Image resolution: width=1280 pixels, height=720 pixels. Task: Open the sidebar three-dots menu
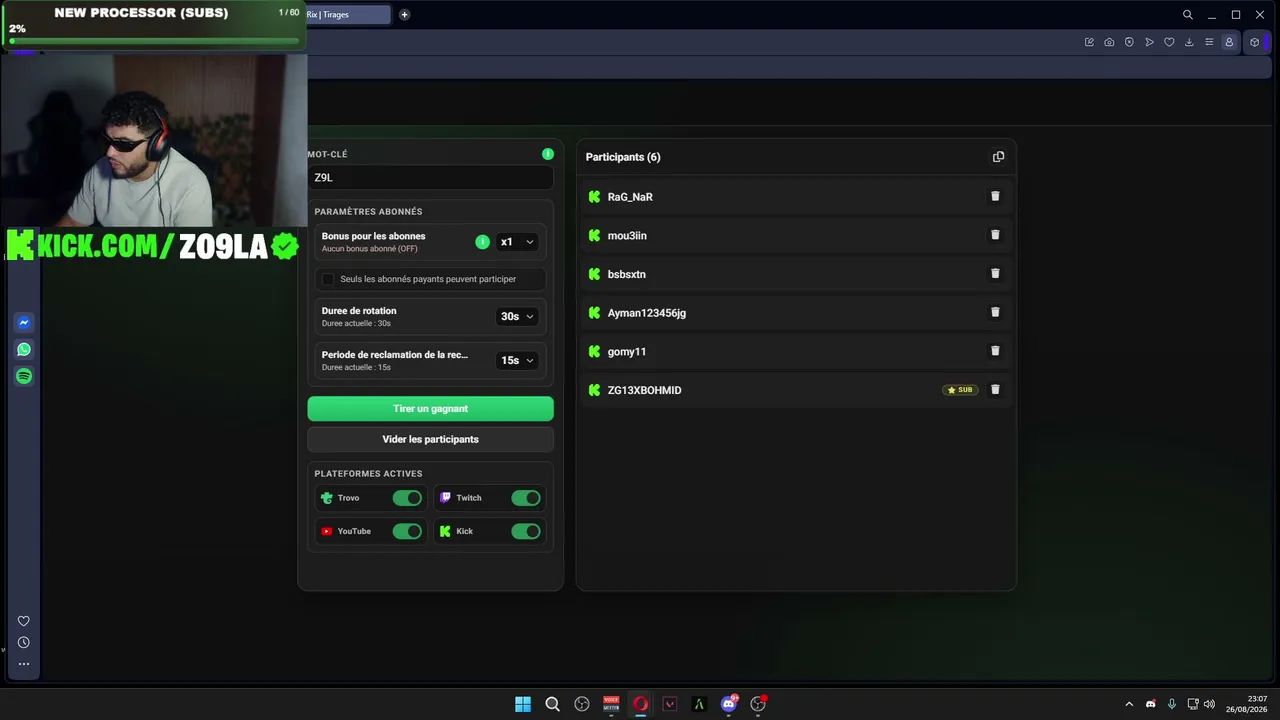pos(24,664)
